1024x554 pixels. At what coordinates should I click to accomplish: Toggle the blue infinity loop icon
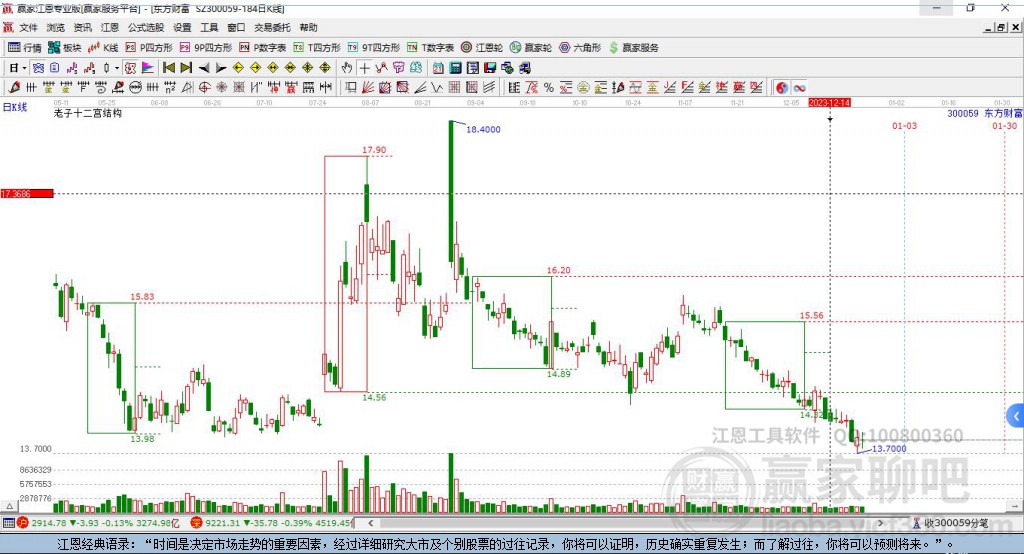799,88
